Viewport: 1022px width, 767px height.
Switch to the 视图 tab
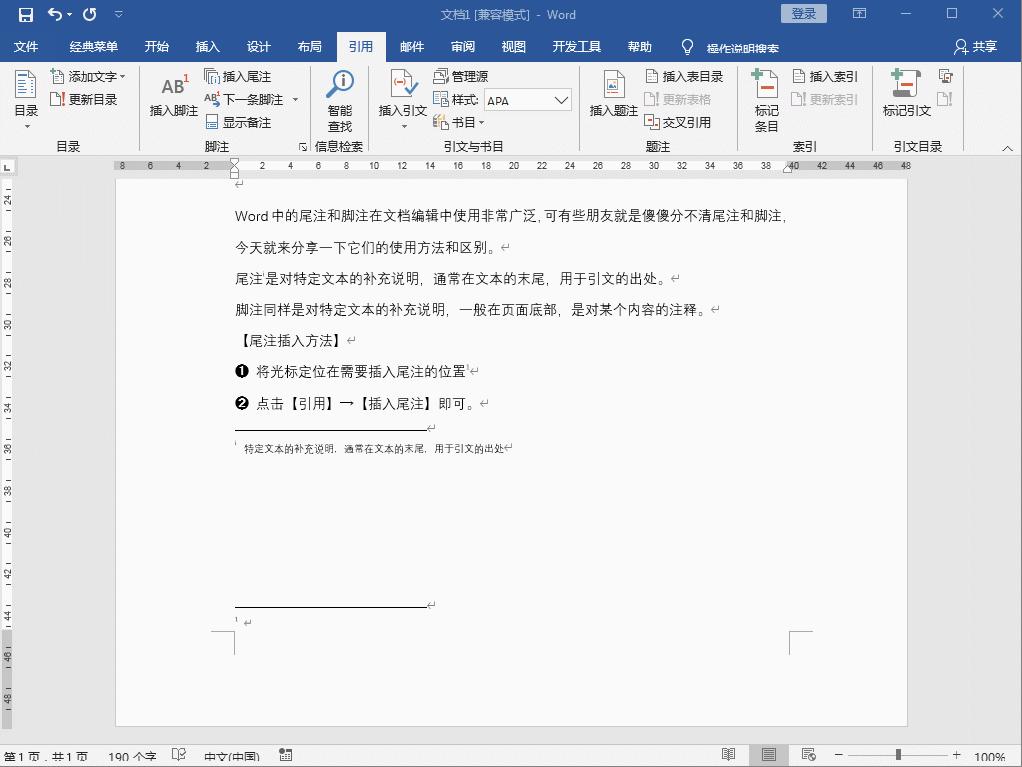point(514,47)
